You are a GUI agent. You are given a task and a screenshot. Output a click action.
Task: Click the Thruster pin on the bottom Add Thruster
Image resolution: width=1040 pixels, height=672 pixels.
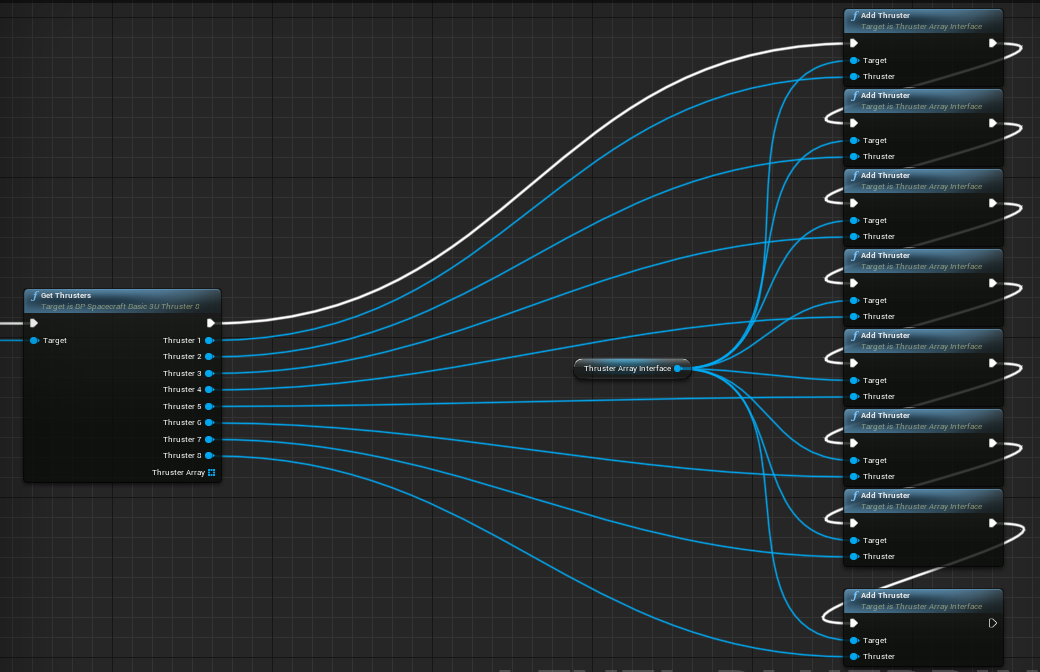(854, 656)
